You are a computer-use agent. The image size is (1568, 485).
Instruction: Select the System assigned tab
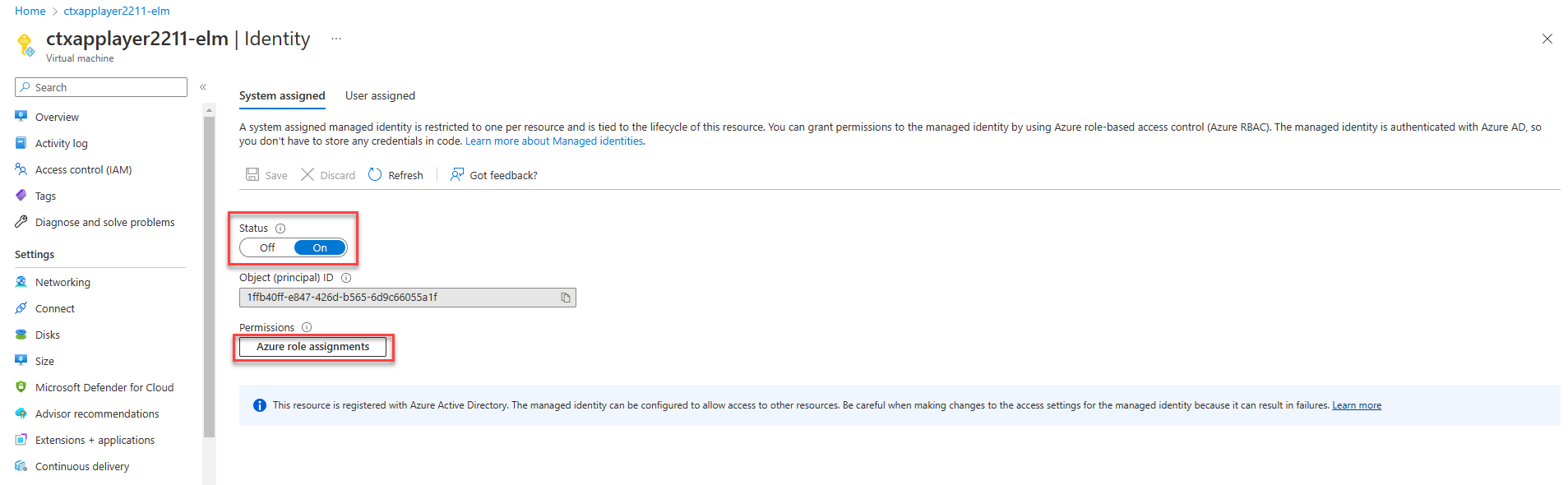[x=282, y=96]
